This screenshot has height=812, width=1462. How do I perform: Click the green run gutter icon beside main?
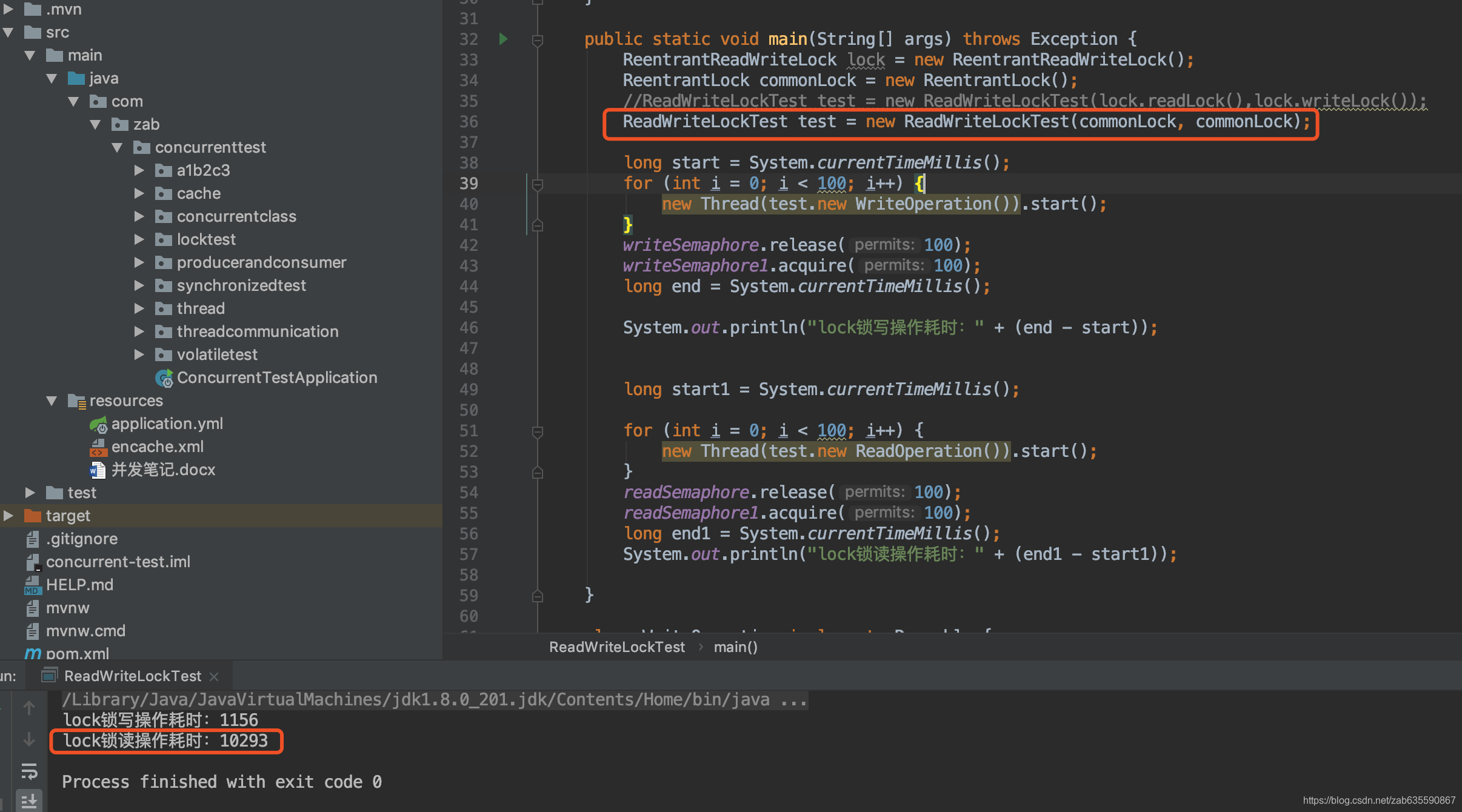coord(503,39)
